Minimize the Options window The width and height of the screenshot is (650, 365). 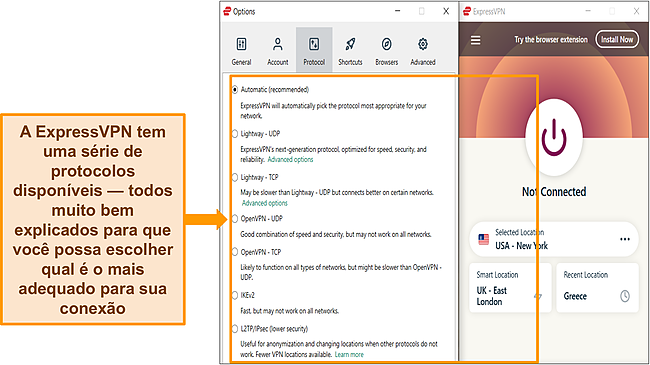[x=398, y=11]
